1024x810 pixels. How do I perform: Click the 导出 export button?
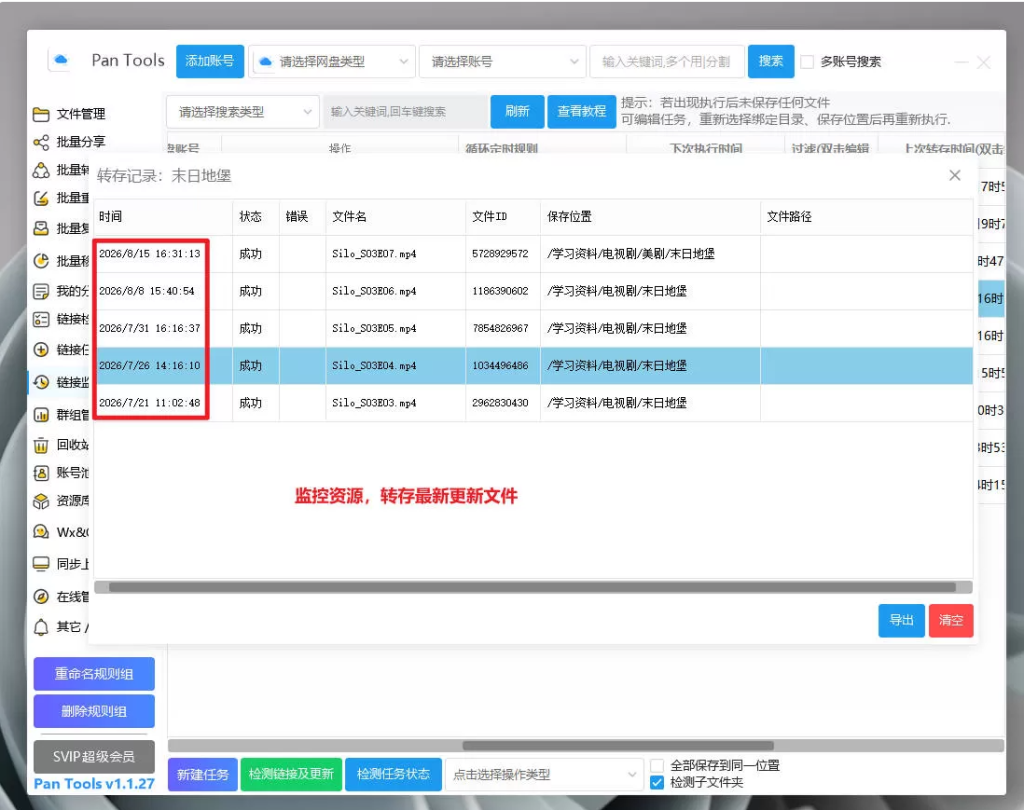tap(901, 621)
